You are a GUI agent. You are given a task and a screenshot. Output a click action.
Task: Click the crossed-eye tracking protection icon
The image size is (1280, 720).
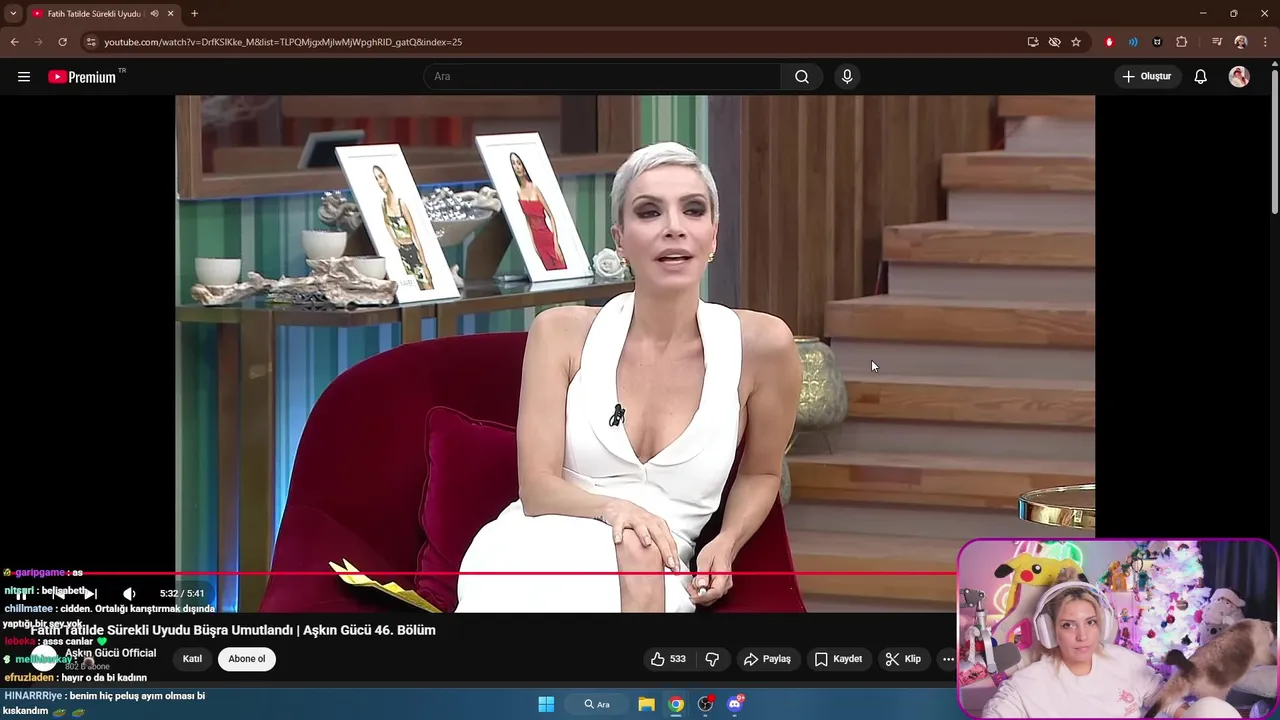[x=1054, y=42]
